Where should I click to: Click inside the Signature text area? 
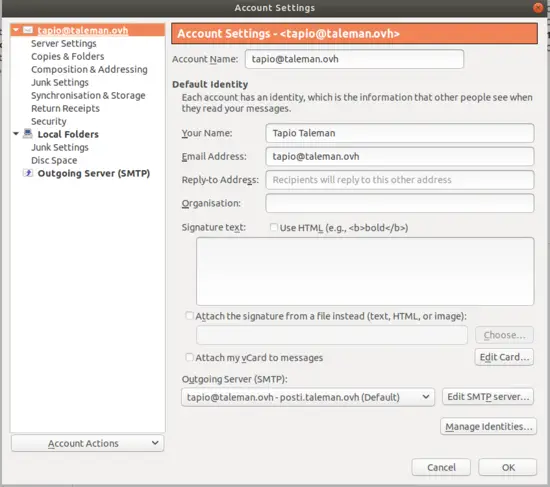[365, 271]
